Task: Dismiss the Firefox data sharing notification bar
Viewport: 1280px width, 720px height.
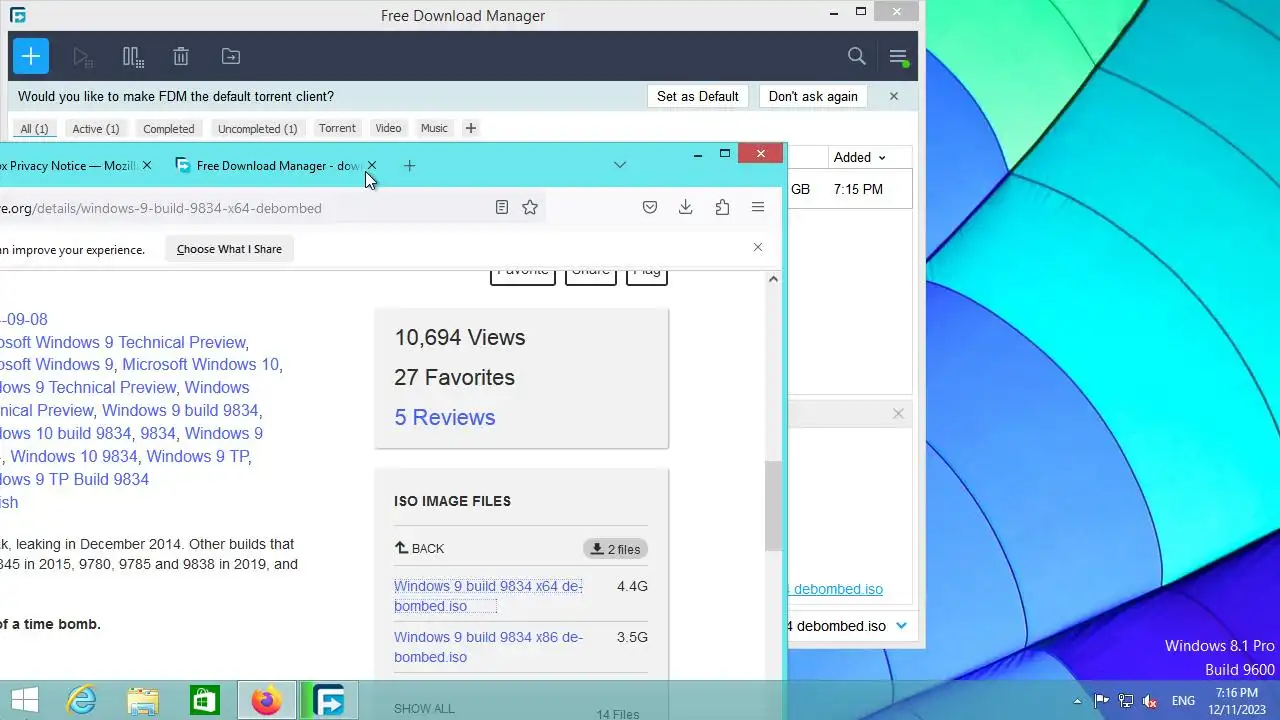Action: click(758, 248)
